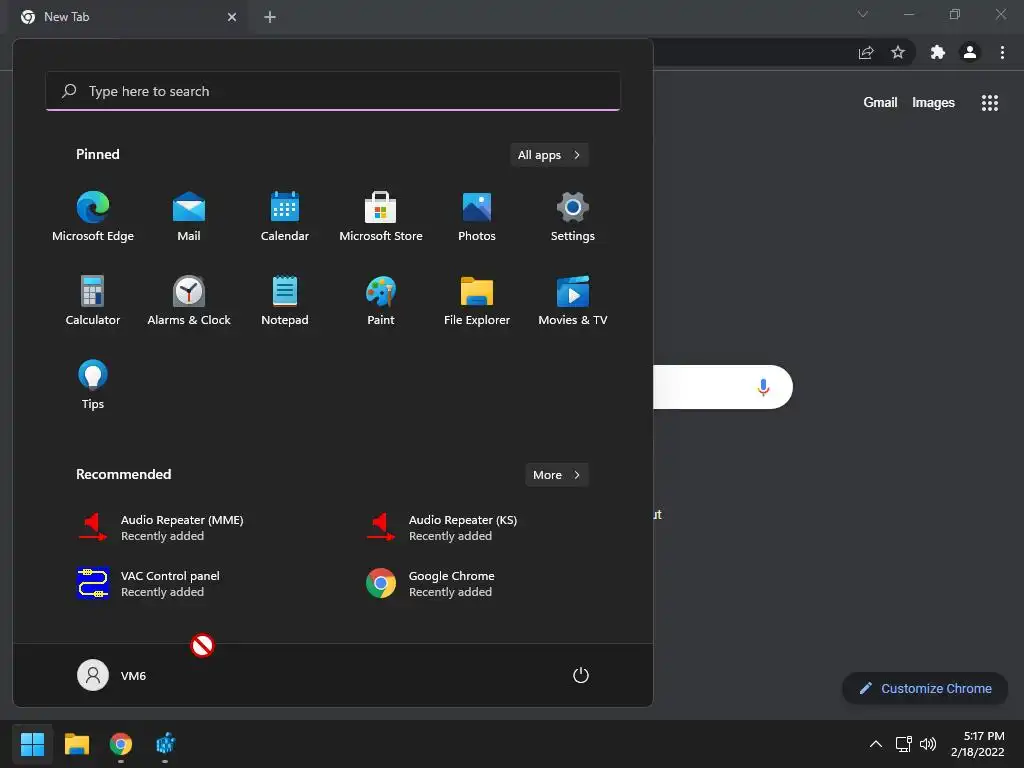Bookmark this tab with the star icon

tap(898, 52)
